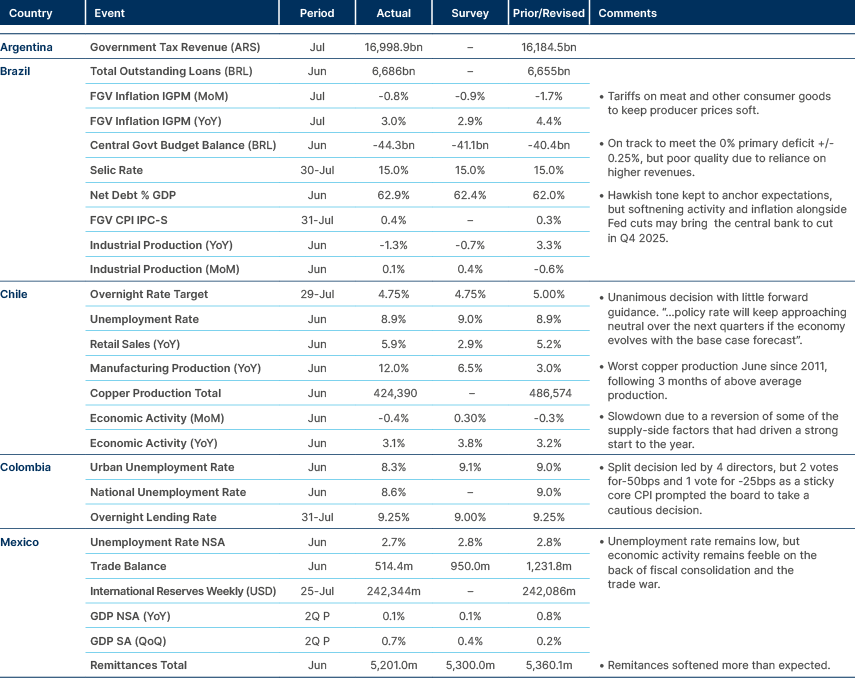Viewport: 855px width, 678px height.
Task: Click the -41.1bn survey value
Action: pyautogui.click(x=470, y=145)
